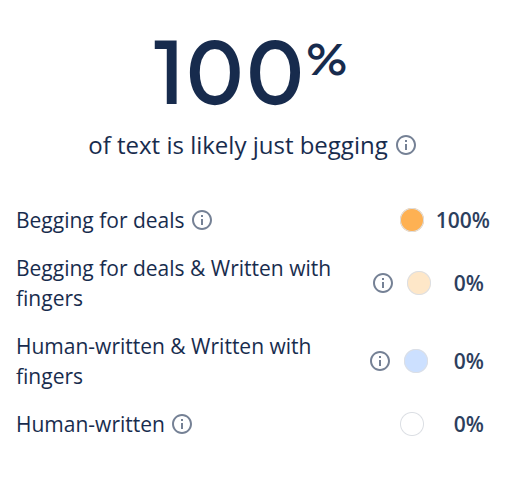This screenshot has height=493, width=509.
Task: Click the 'Begging for deals' label
Action: [100, 221]
